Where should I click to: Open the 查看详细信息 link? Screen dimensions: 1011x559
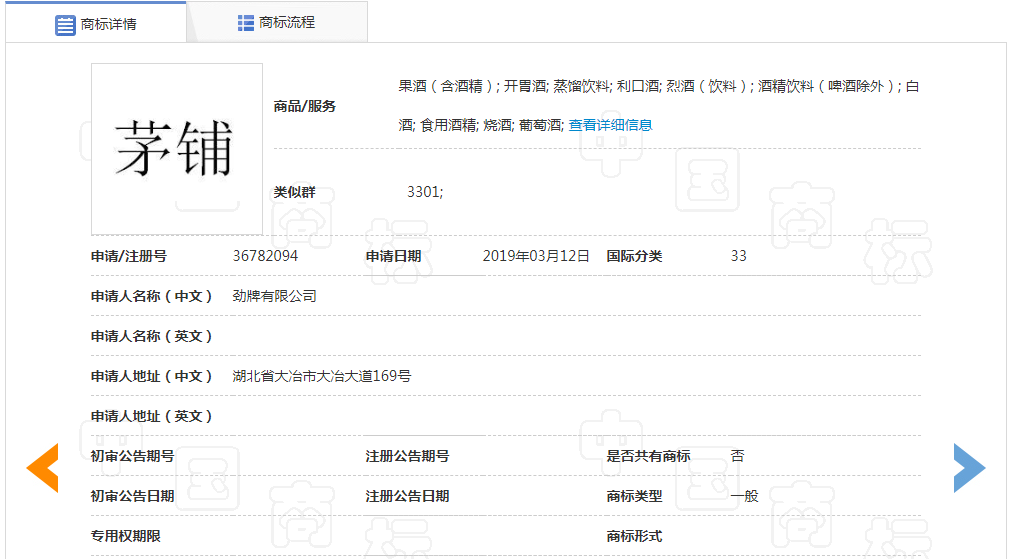coord(610,125)
